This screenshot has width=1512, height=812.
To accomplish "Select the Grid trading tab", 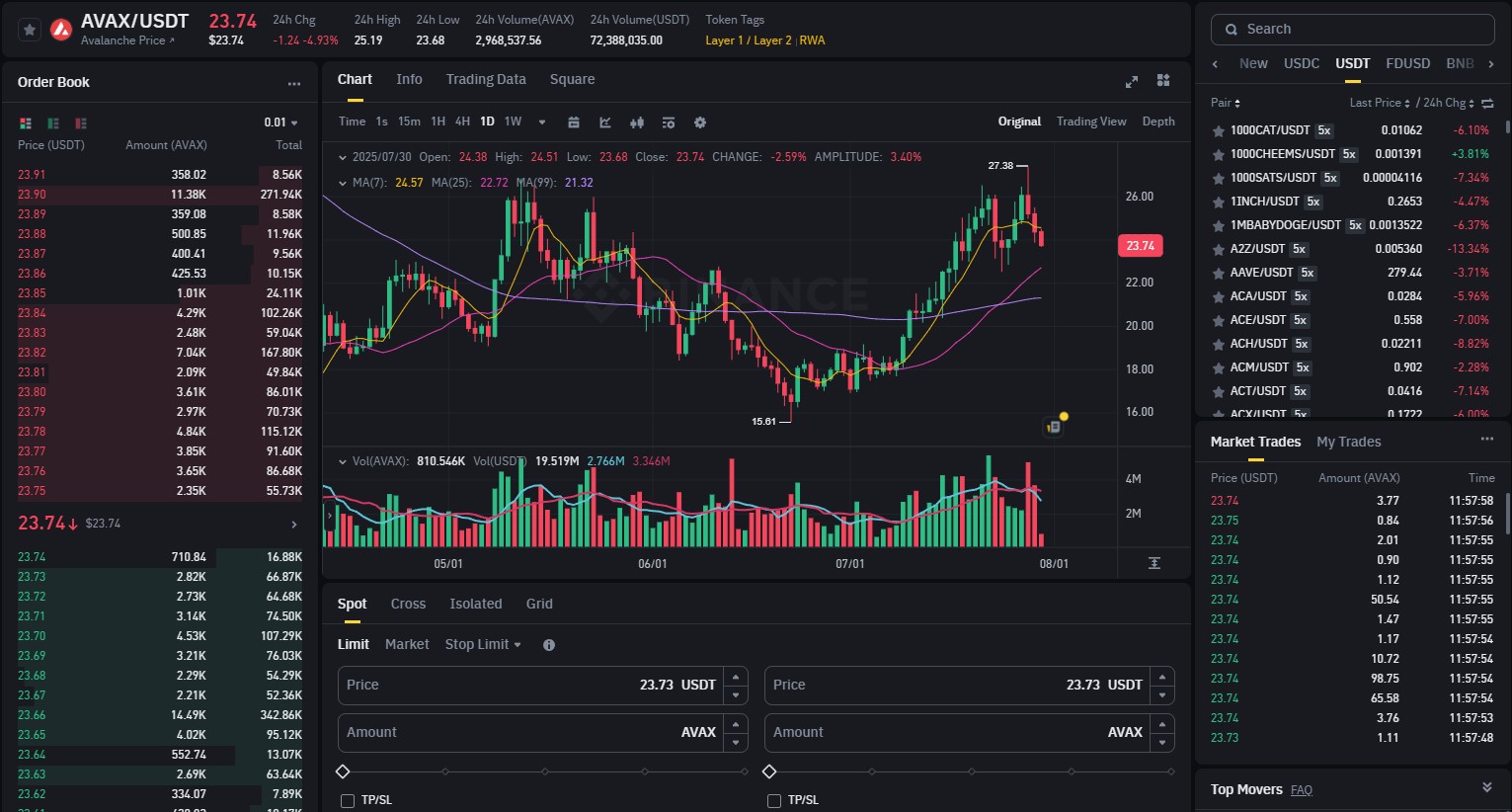I will point(539,604).
